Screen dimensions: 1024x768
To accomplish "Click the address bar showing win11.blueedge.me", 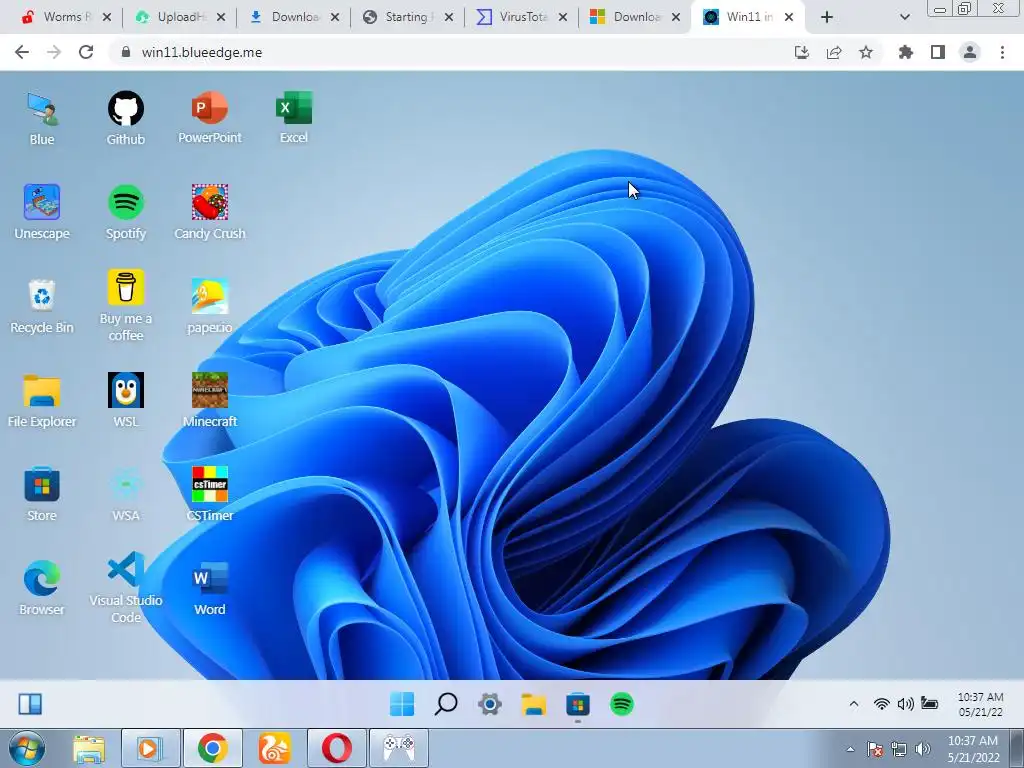I will point(451,52).
